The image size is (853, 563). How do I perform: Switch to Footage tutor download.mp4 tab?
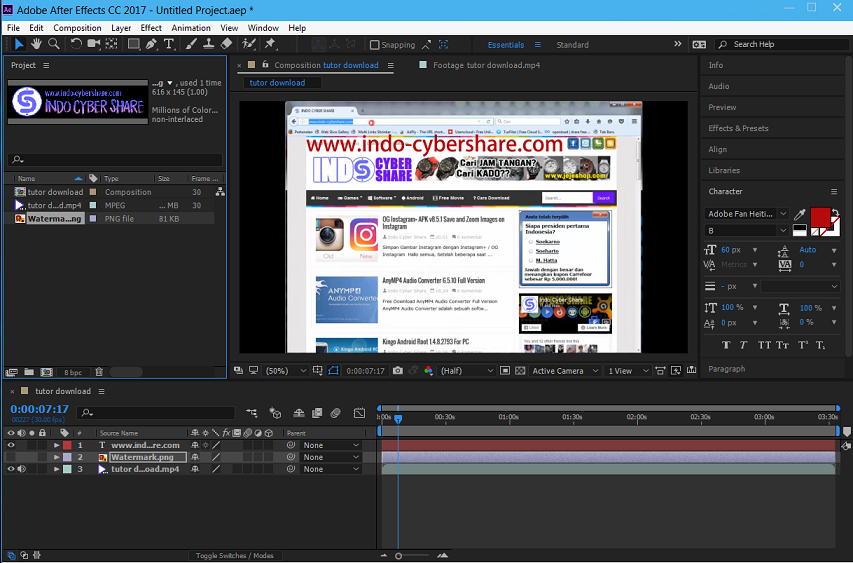tap(486, 65)
